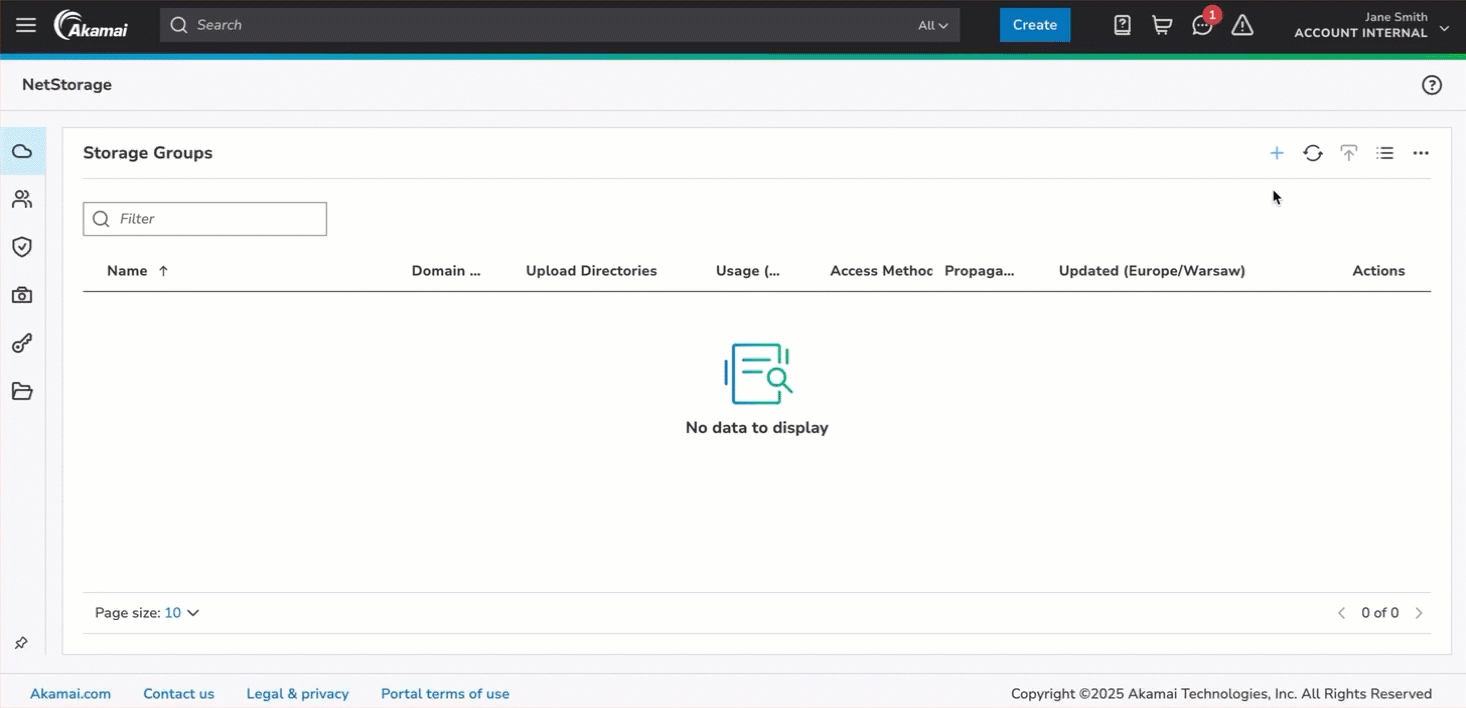Open the shield security sidebar icon
Viewport: 1466px width, 708px height.
point(22,247)
